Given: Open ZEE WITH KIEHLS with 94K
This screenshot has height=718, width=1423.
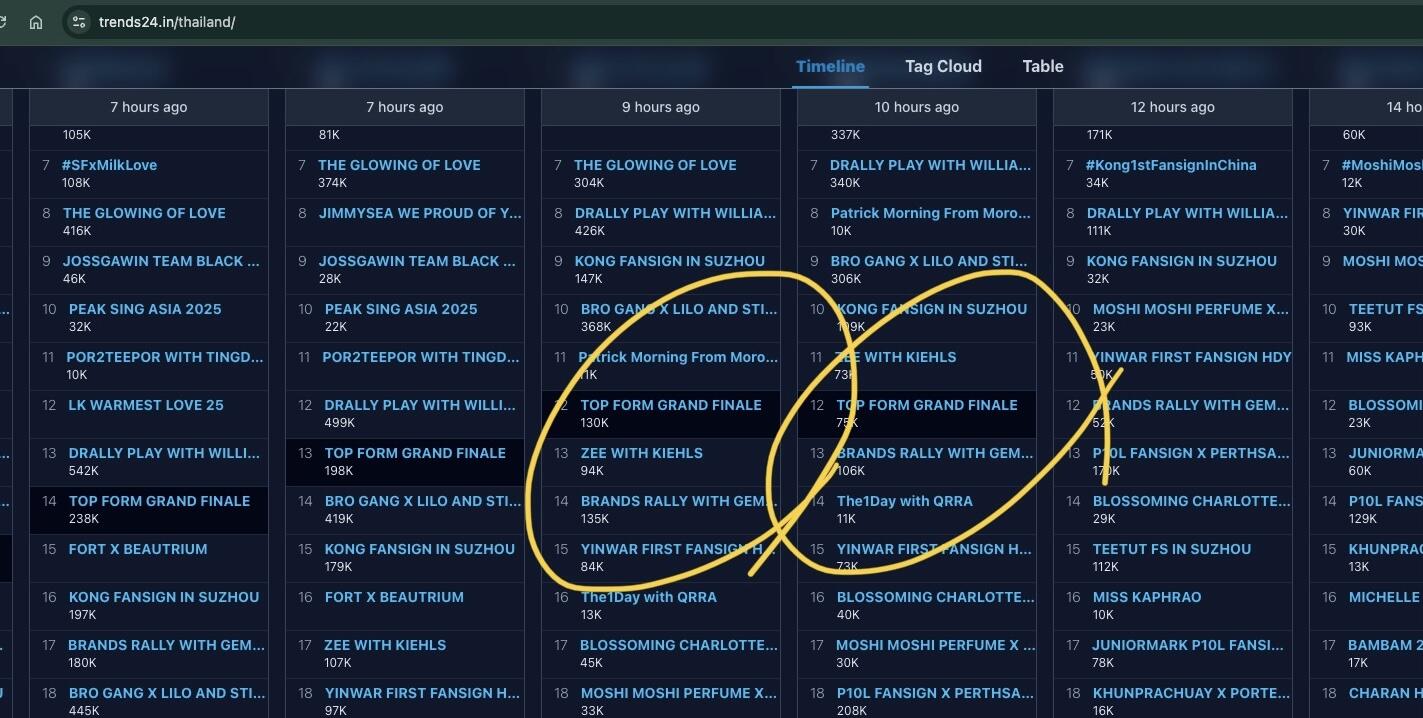Looking at the screenshot, I should pyautogui.click(x=642, y=453).
